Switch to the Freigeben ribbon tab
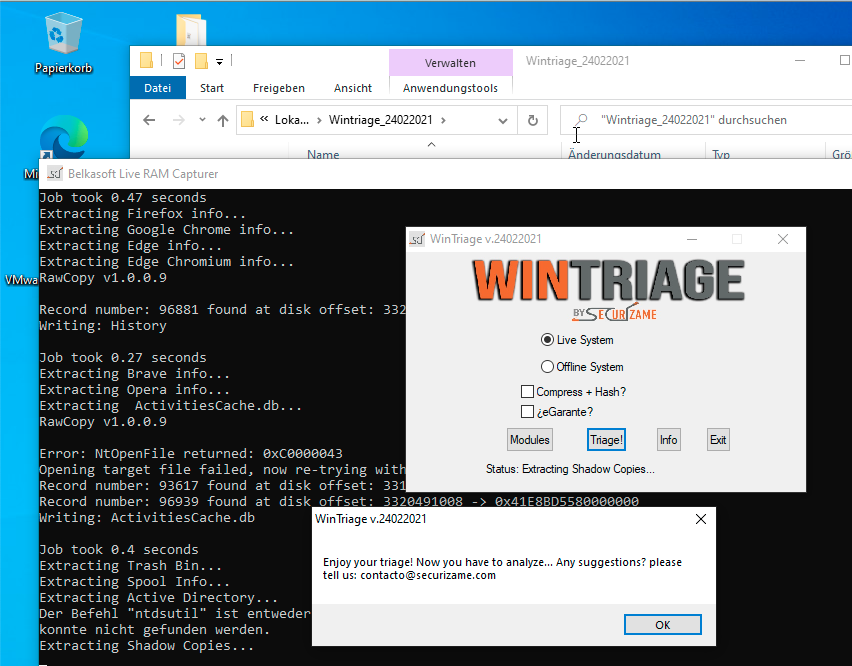The height and width of the screenshot is (666, 852). 279,88
